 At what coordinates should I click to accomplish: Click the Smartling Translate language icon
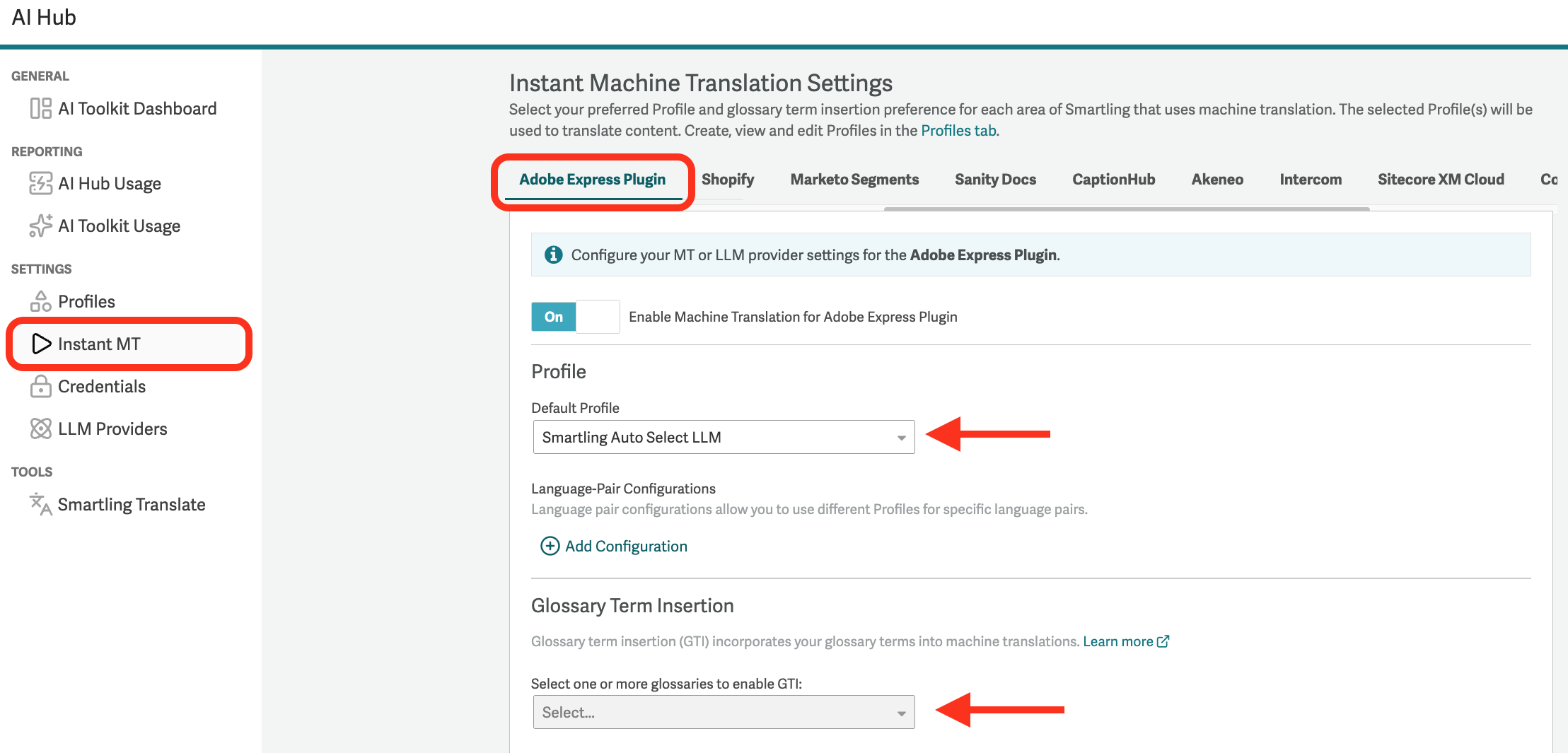coord(40,504)
